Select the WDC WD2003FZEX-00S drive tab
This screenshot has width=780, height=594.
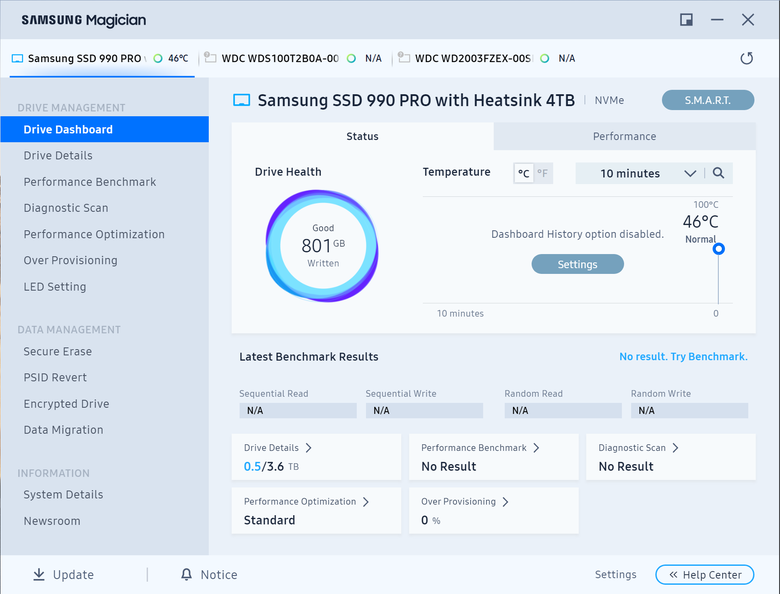(487, 58)
